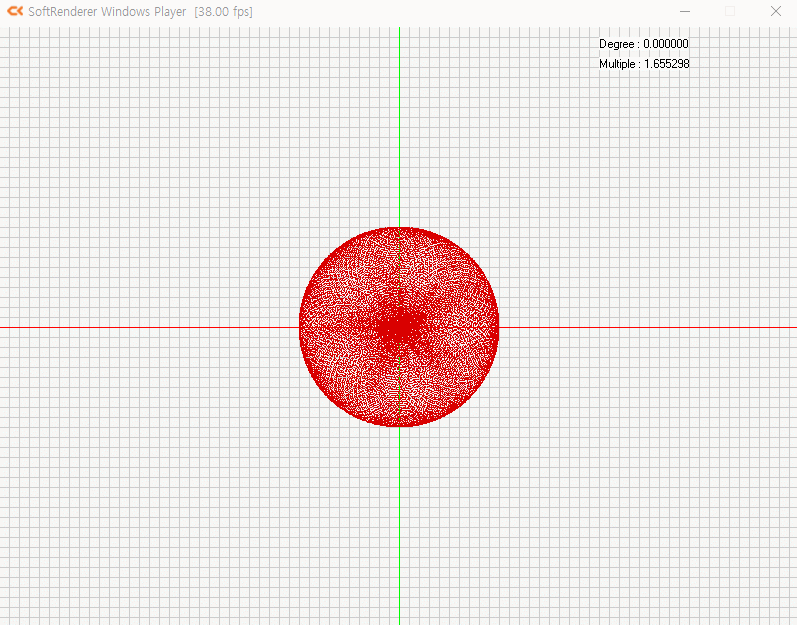Click the window title 'SoftRenderer Windows Player'
Viewport: 797px width, 625px height.
click(107, 12)
